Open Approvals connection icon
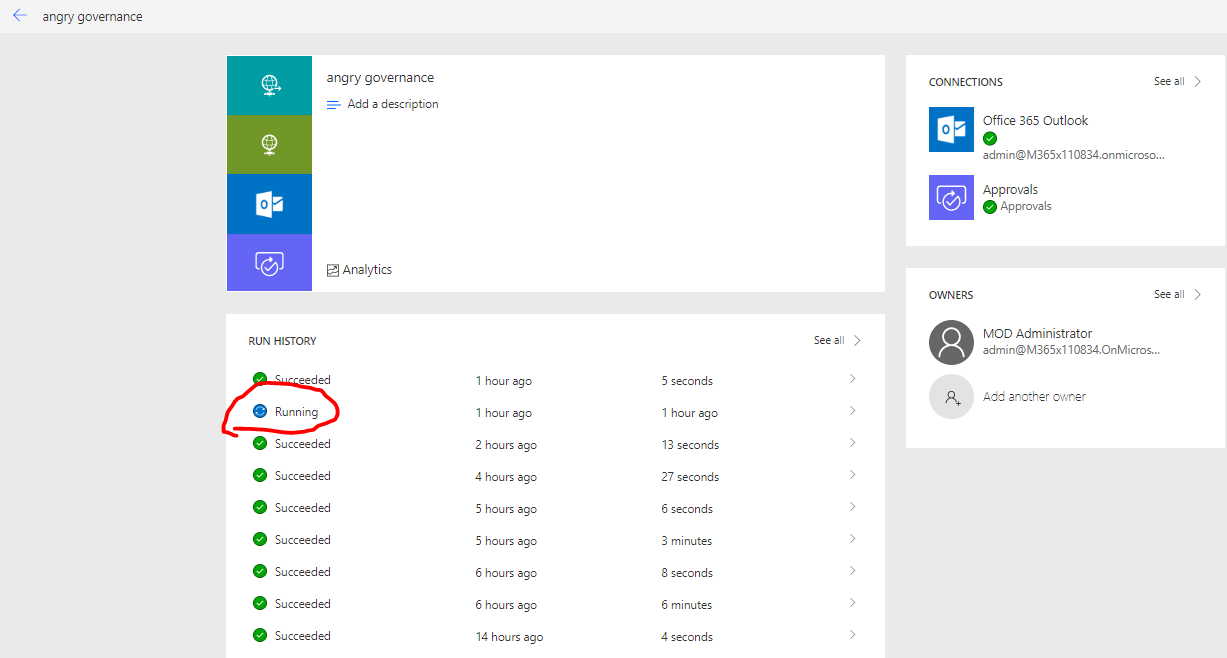This screenshot has height=658, width=1227. pyautogui.click(x=951, y=198)
